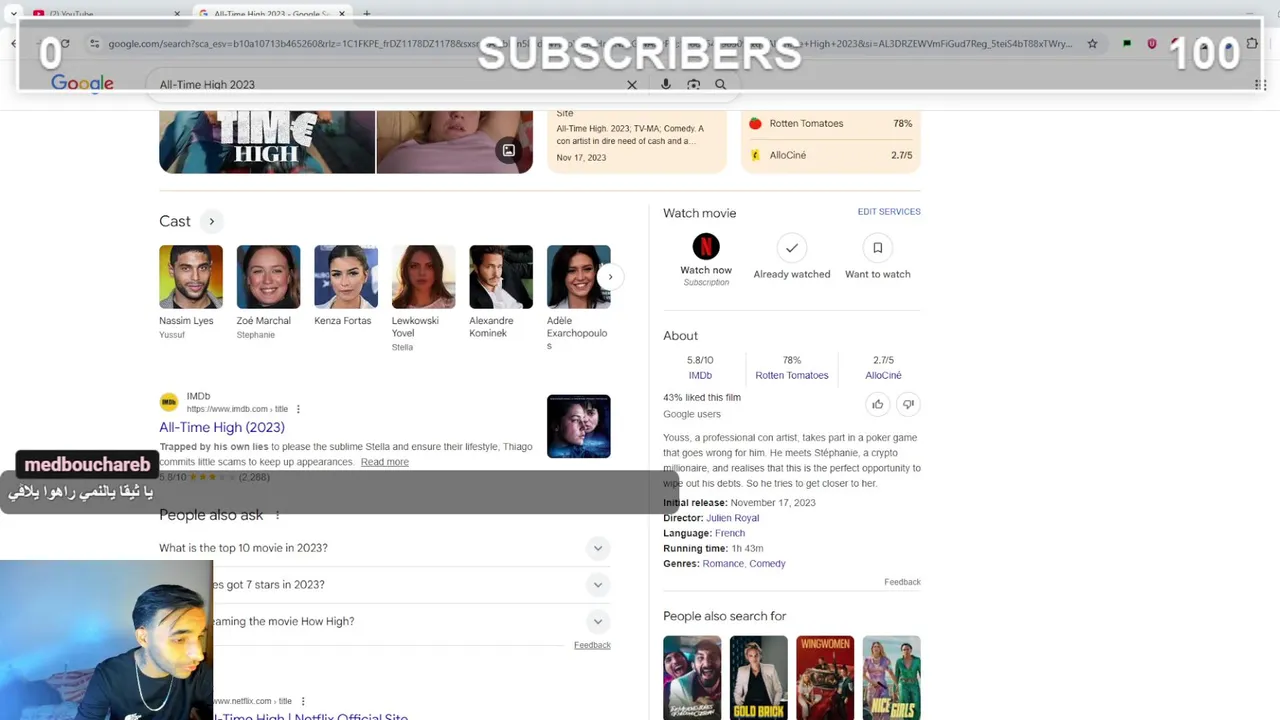Image resolution: width=1280 pixels, height=720 pixels.
Task: Like the film with thumbs up
Action: [877, 404]
